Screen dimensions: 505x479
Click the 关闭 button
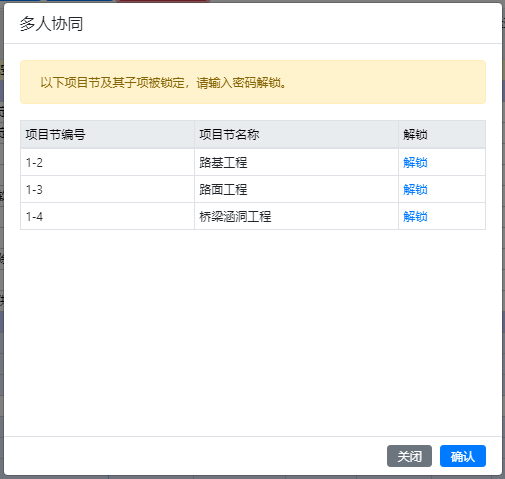(409, 456)
